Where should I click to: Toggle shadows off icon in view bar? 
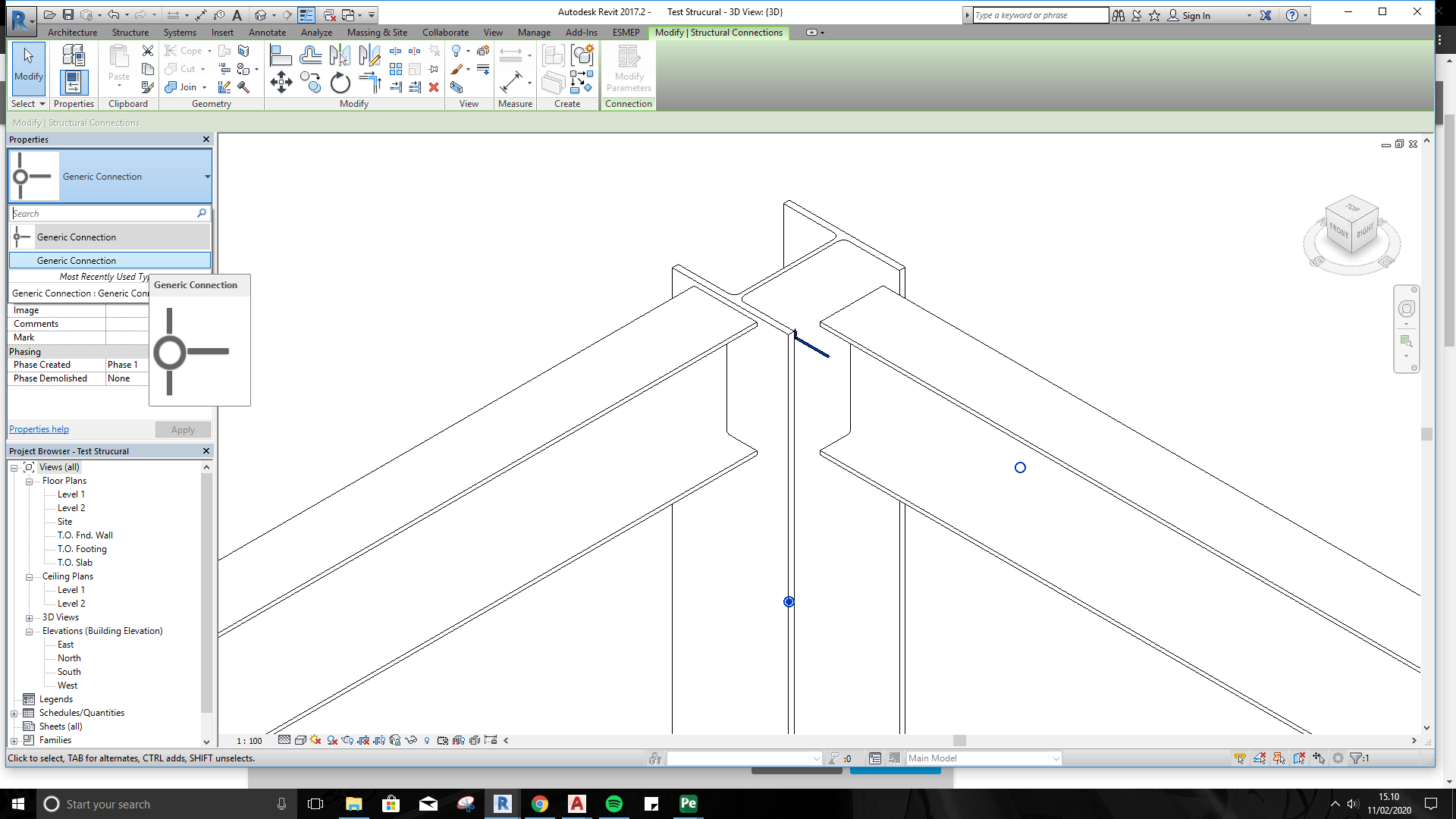315,741
